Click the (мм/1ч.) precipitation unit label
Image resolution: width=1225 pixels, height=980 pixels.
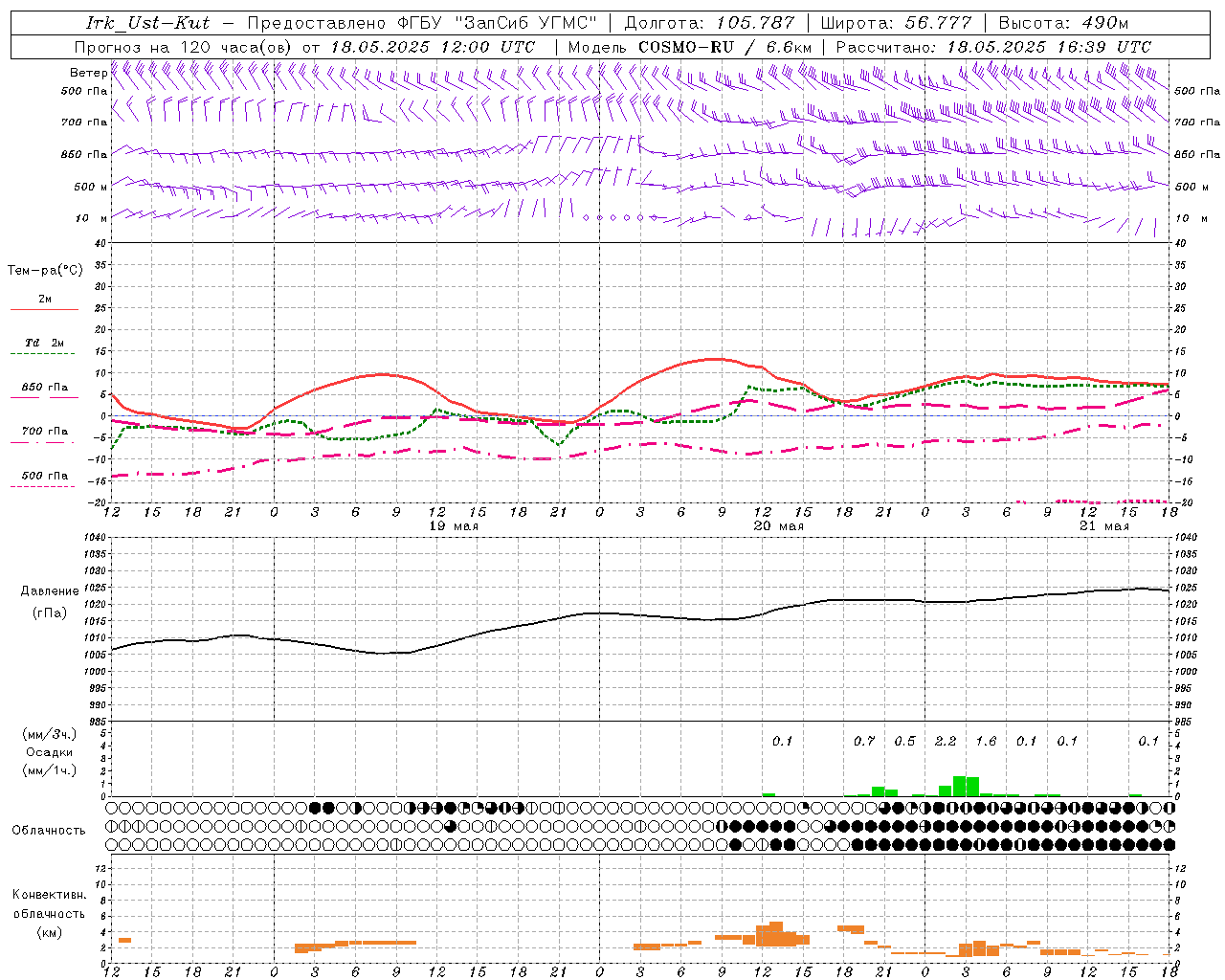(x=50, y=771)
